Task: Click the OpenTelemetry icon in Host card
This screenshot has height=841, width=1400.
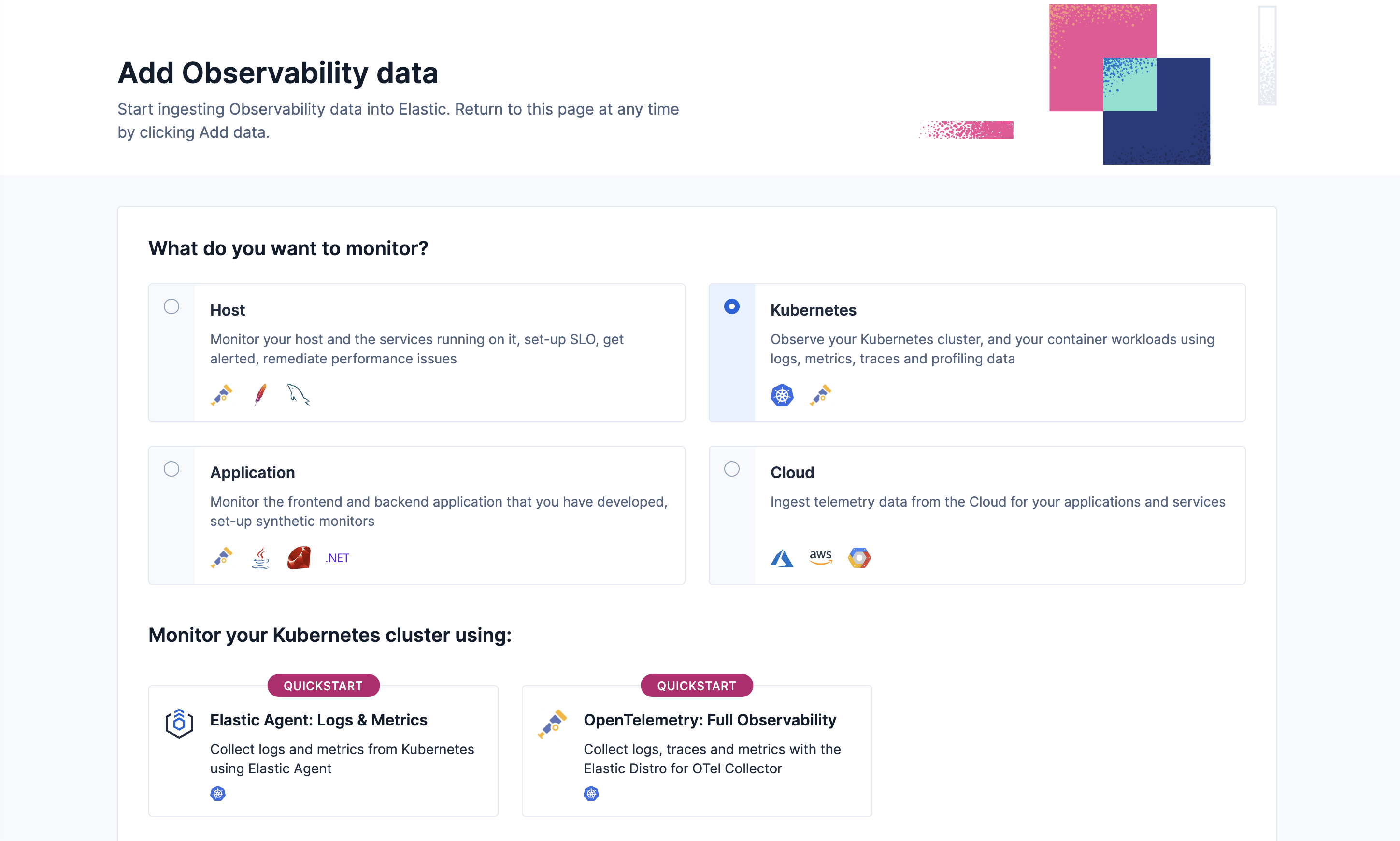Action: [x=221, y=395]
